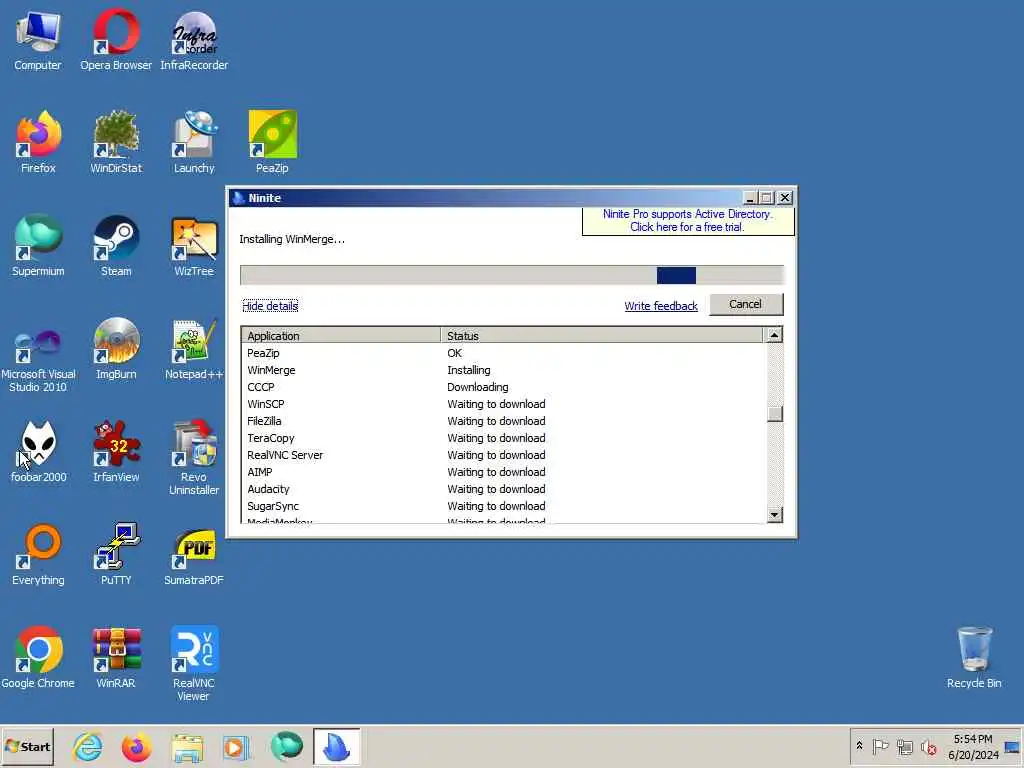The height and width of the screenshot is (768, 1024).
Task: Click the WinRAR desktop icon
Action: (x=116, y=658)
